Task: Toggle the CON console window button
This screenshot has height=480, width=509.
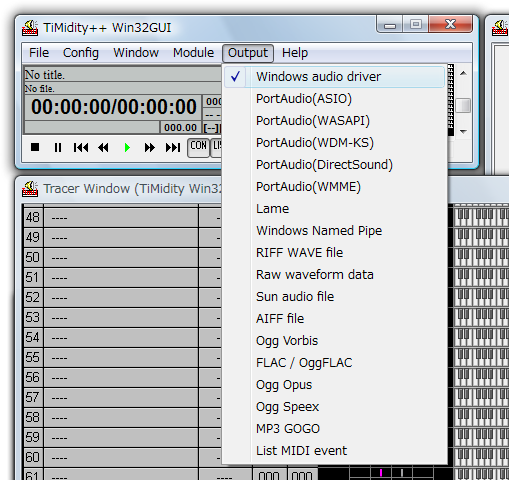Action: (x=199, y=147)
